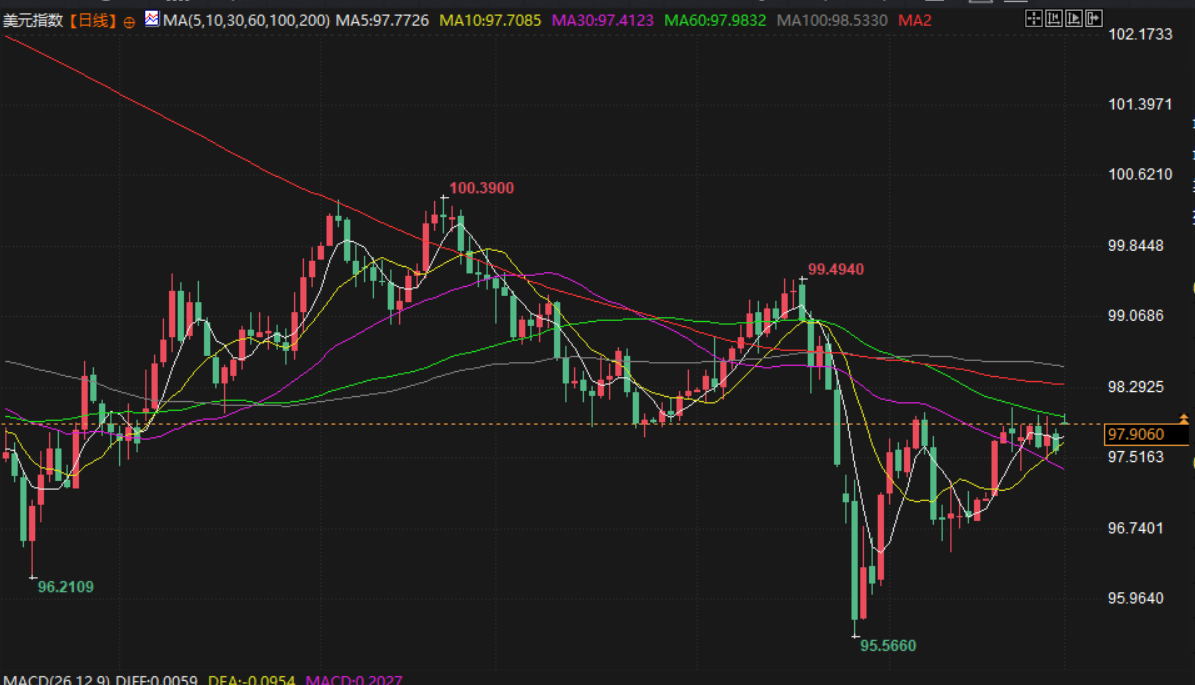This screenshot has height=685, width=1195.
Task: Click the 100.6210 axis value
Action: 1139,174
